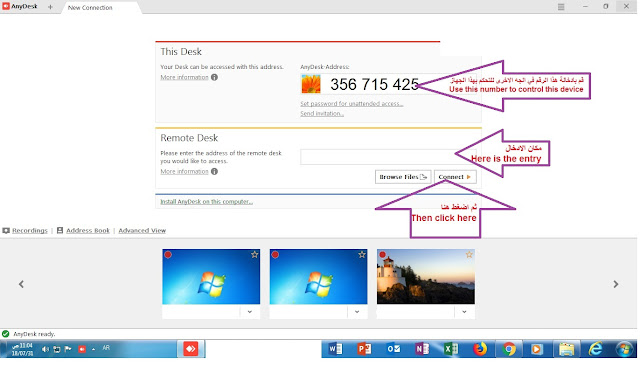Open the Windows Start button

coord(624,349)
